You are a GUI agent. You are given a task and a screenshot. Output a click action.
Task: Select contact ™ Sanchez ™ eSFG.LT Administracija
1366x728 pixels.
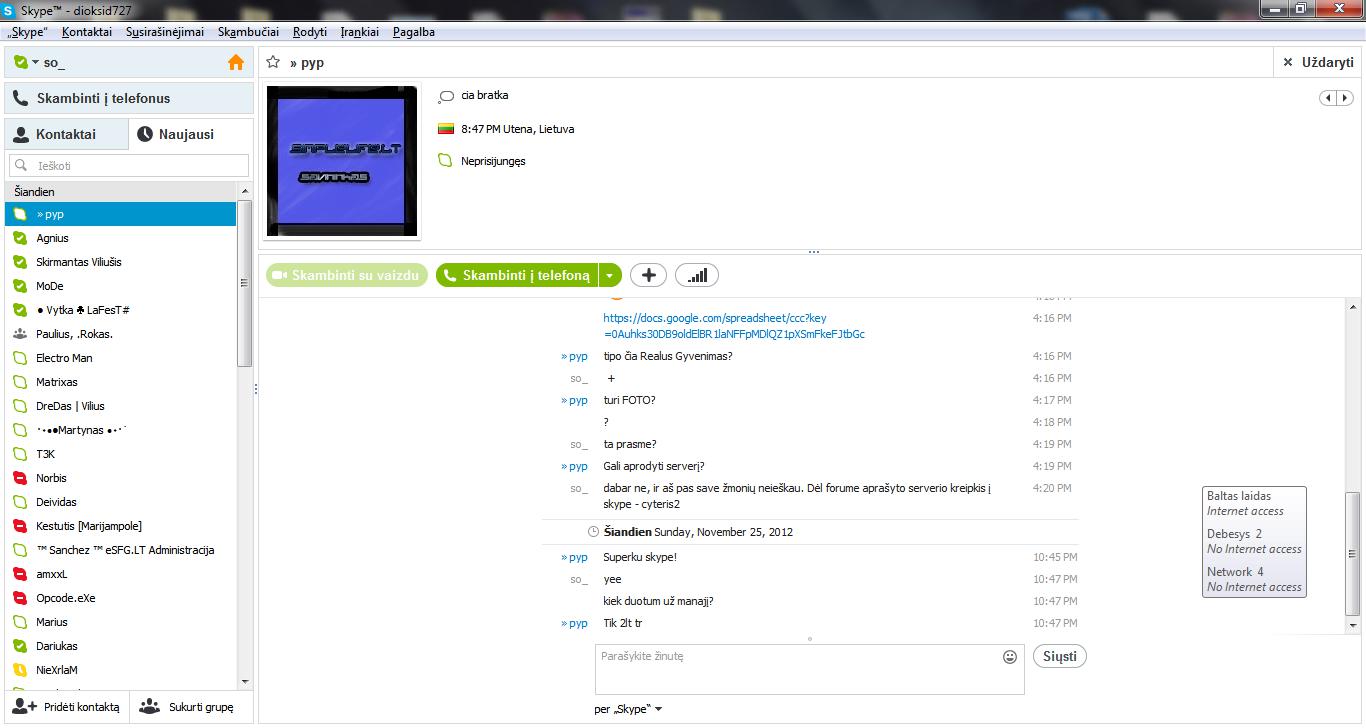tap(120, 550)
